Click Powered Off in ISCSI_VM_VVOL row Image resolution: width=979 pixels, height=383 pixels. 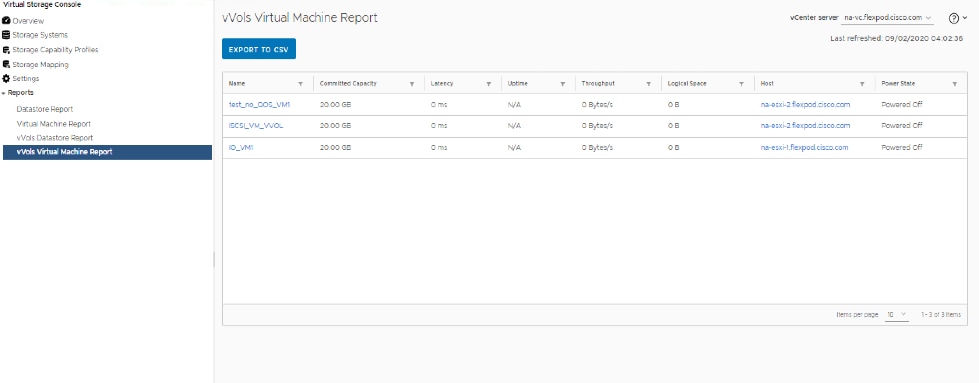(902, 126)
